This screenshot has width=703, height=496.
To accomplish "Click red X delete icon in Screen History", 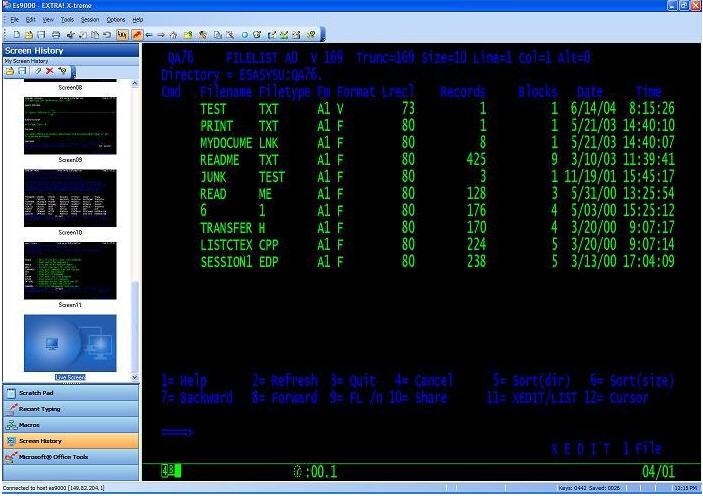I will (50, 71).
